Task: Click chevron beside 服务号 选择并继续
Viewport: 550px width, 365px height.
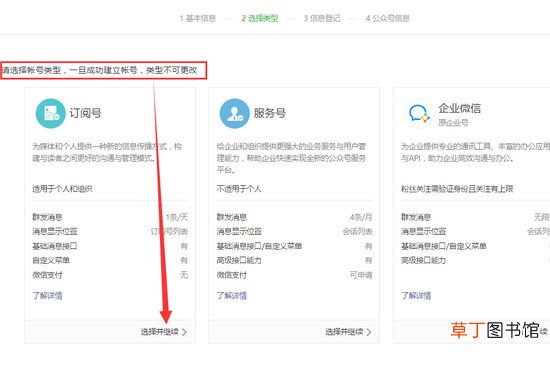Action: [x=369, y=332]
